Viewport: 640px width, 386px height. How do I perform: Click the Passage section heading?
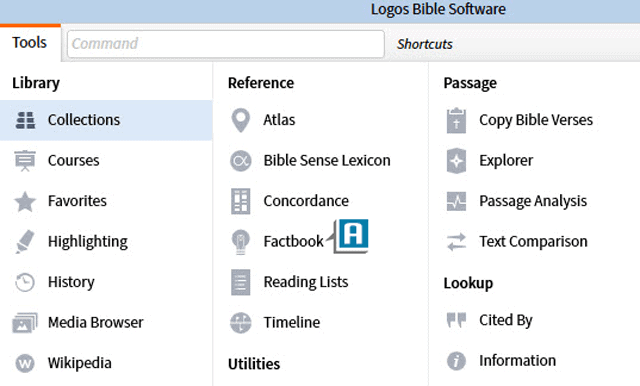click(x=470, y=83)
